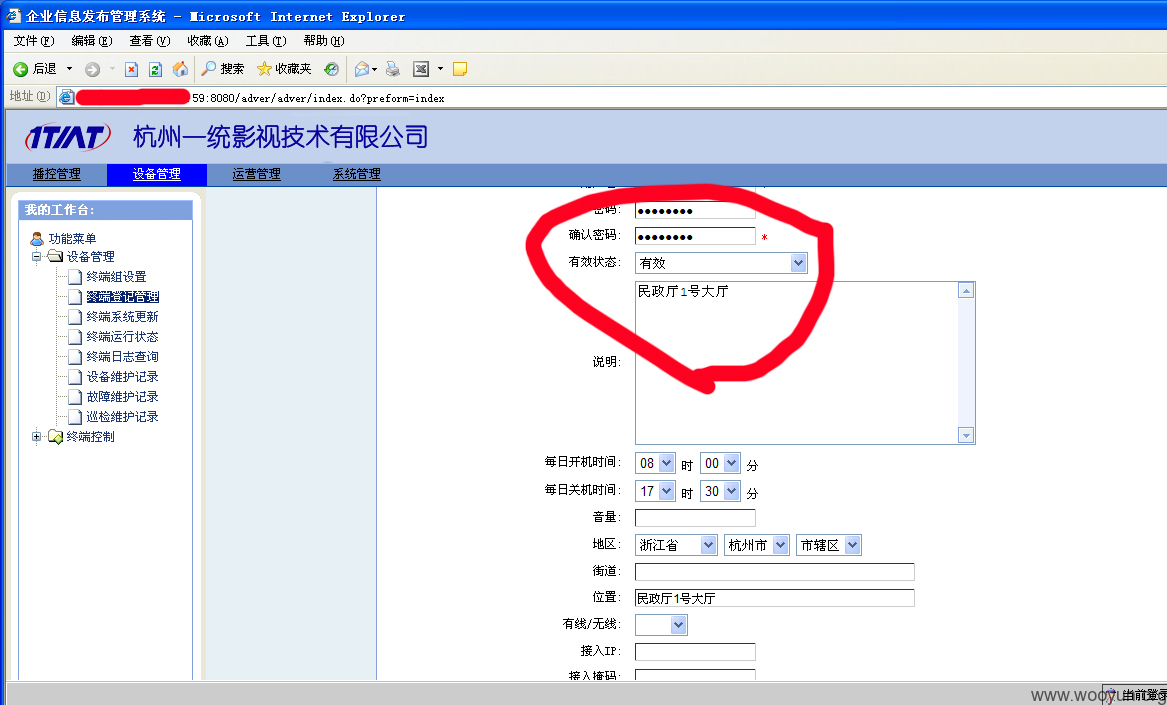Viewport: 1167px width, 705px height.
Task: Open the Mail button dropdown arrow
Action: click(x=374, y=69)
